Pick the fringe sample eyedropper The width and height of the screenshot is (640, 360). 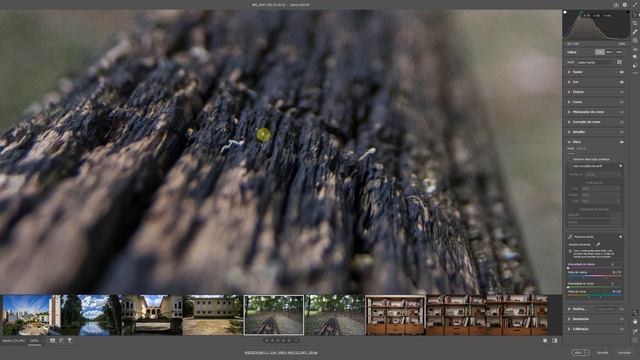598,244
